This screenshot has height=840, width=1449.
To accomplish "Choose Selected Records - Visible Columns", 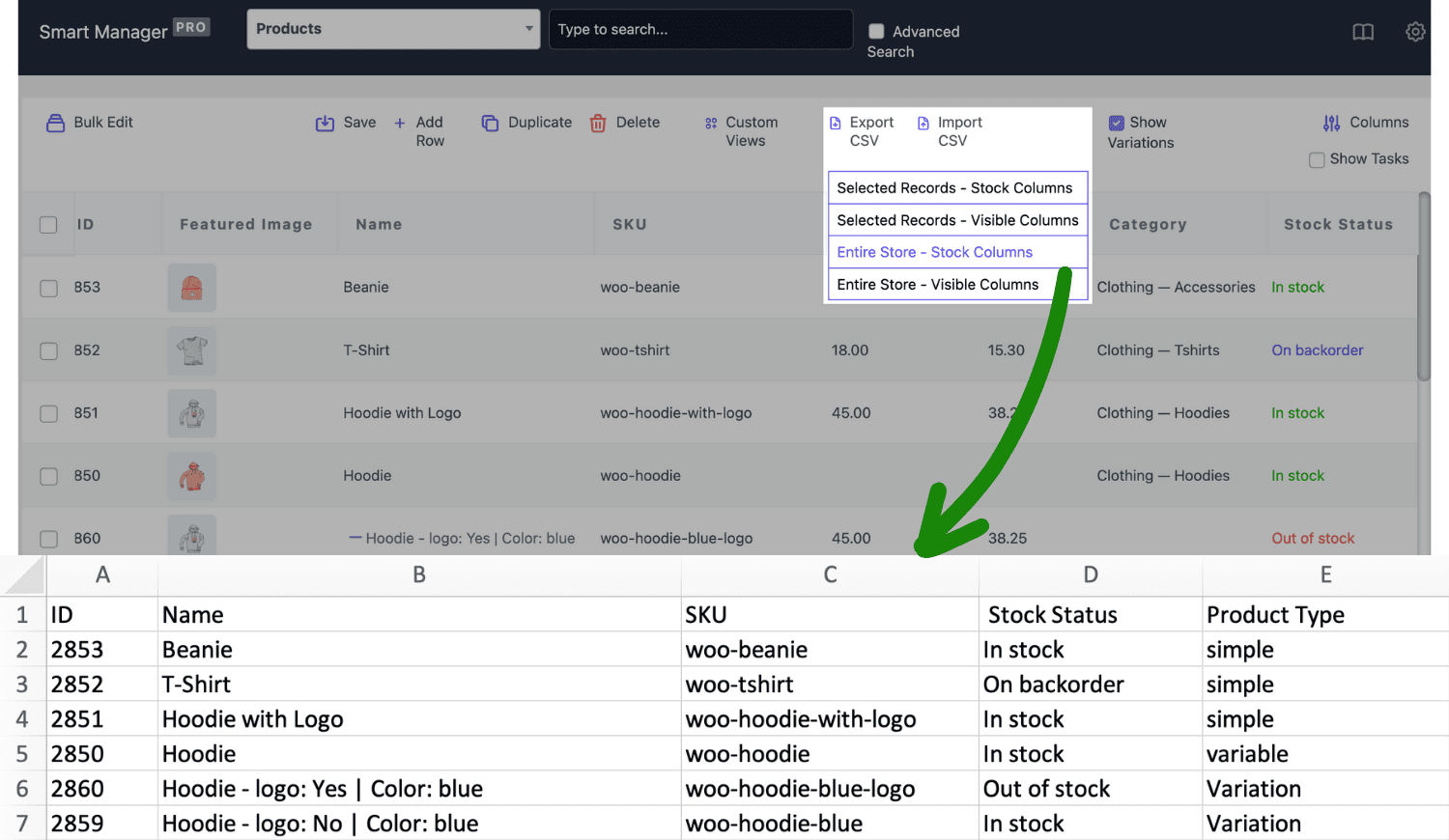I will 956,220.
